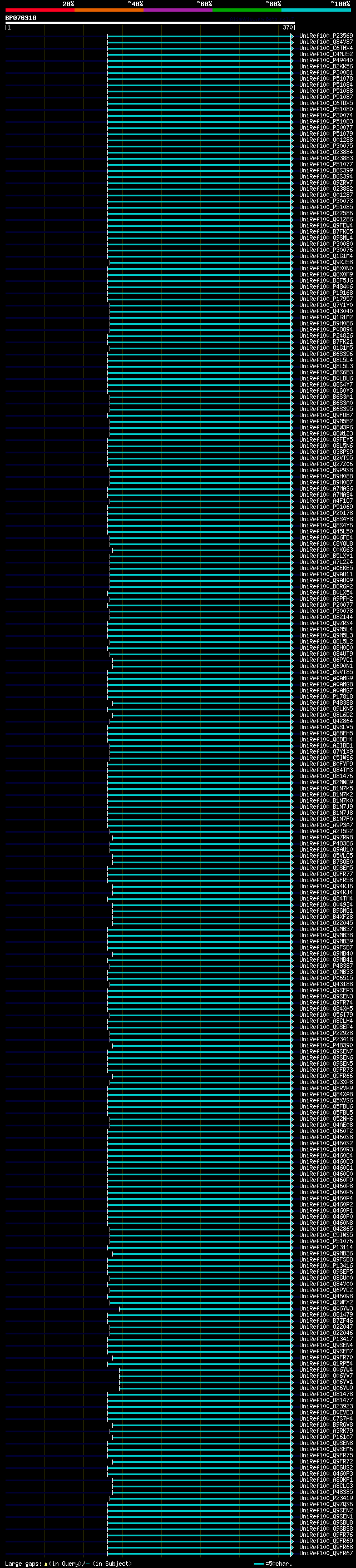The height and width of the screenshot is (1568, 356).
Task: Open hit UniRef100_Q84V87
Action: click(x=326, y=42)
